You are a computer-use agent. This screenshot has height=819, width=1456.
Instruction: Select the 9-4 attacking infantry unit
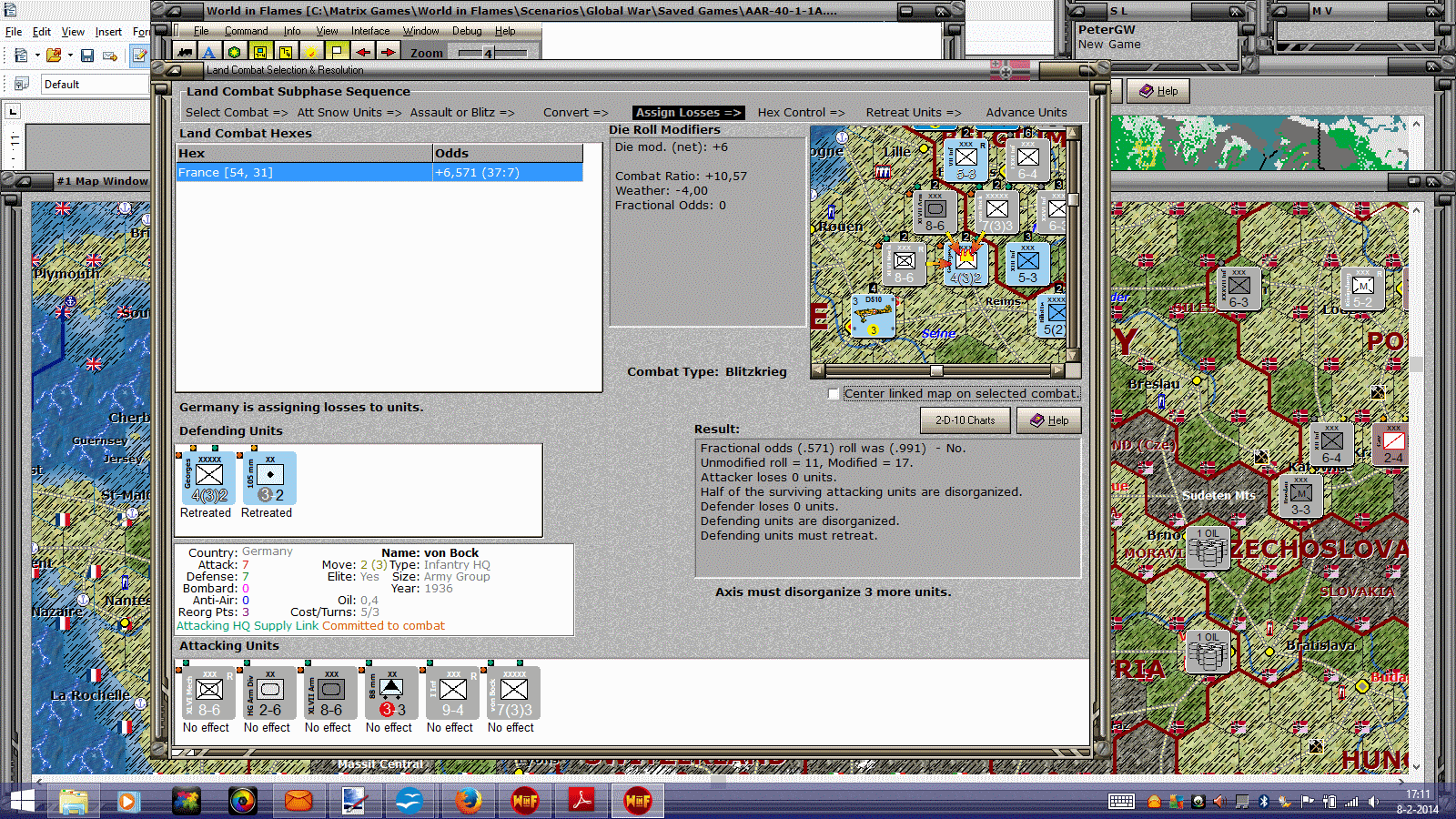(452, 693)
